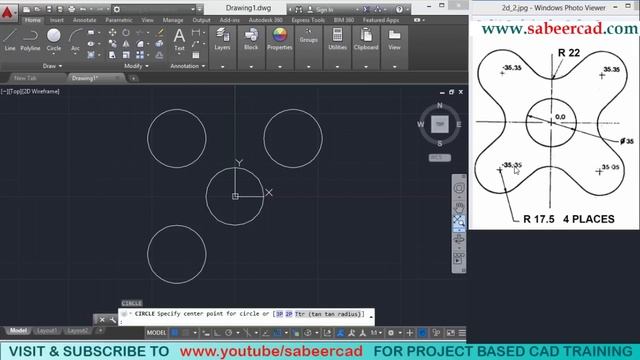The image size is (640, 360).
Task: Open the Clipboard panel
Action: coord(366,40)
